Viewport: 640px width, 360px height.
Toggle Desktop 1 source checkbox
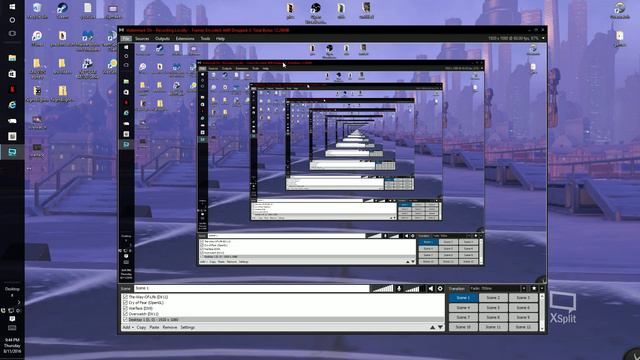[x=125, y=320]
